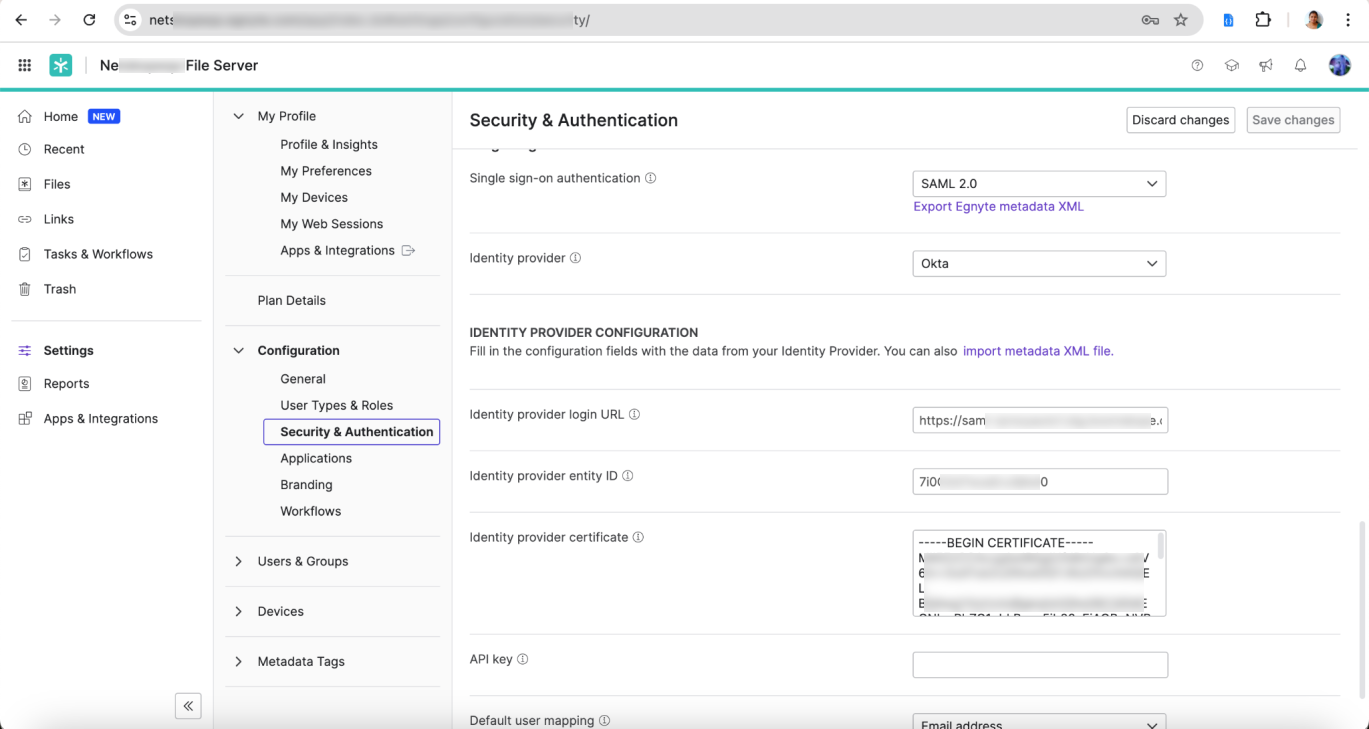Open My Devices
1369x729 pixels.
(314, 198)
